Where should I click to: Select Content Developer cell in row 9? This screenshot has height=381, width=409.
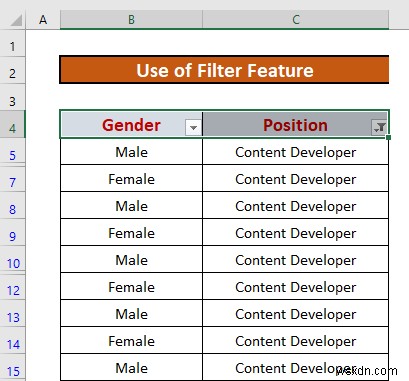295,233
